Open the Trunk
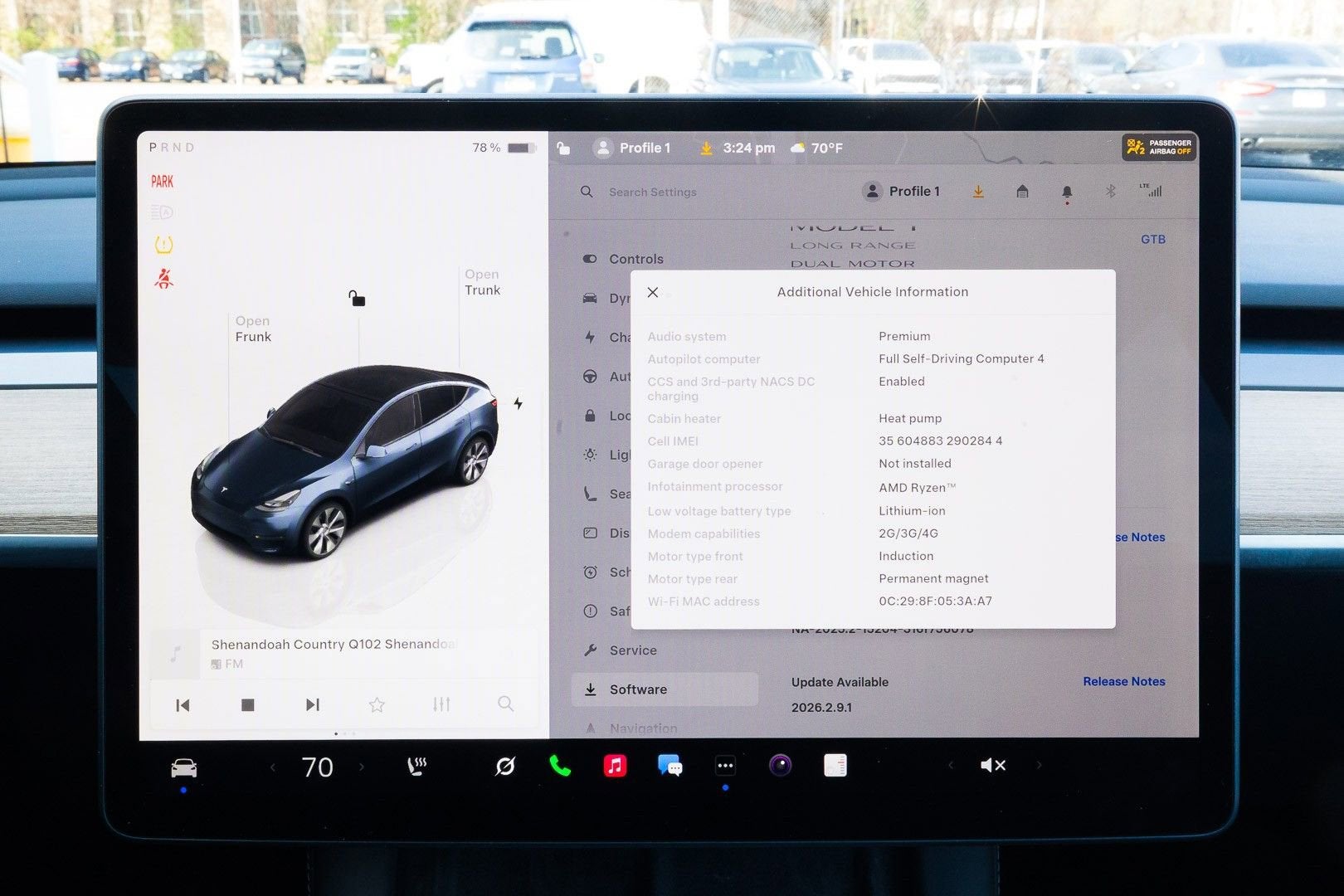The width and height of the screenshot is (1344, 896). [482, 282]
